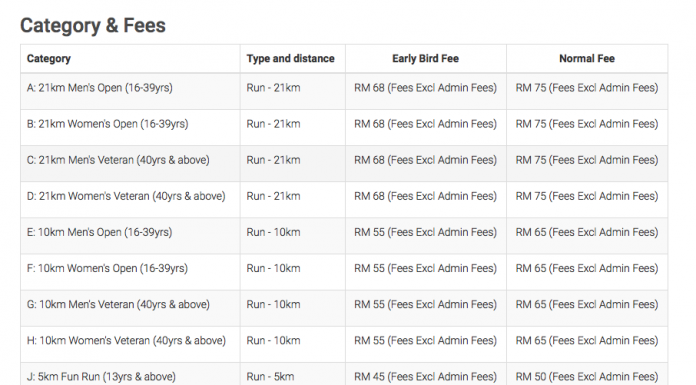Click 'Run - 21km' in row B
This screenshot has width=696, height=385.
[x=273, y=124]
